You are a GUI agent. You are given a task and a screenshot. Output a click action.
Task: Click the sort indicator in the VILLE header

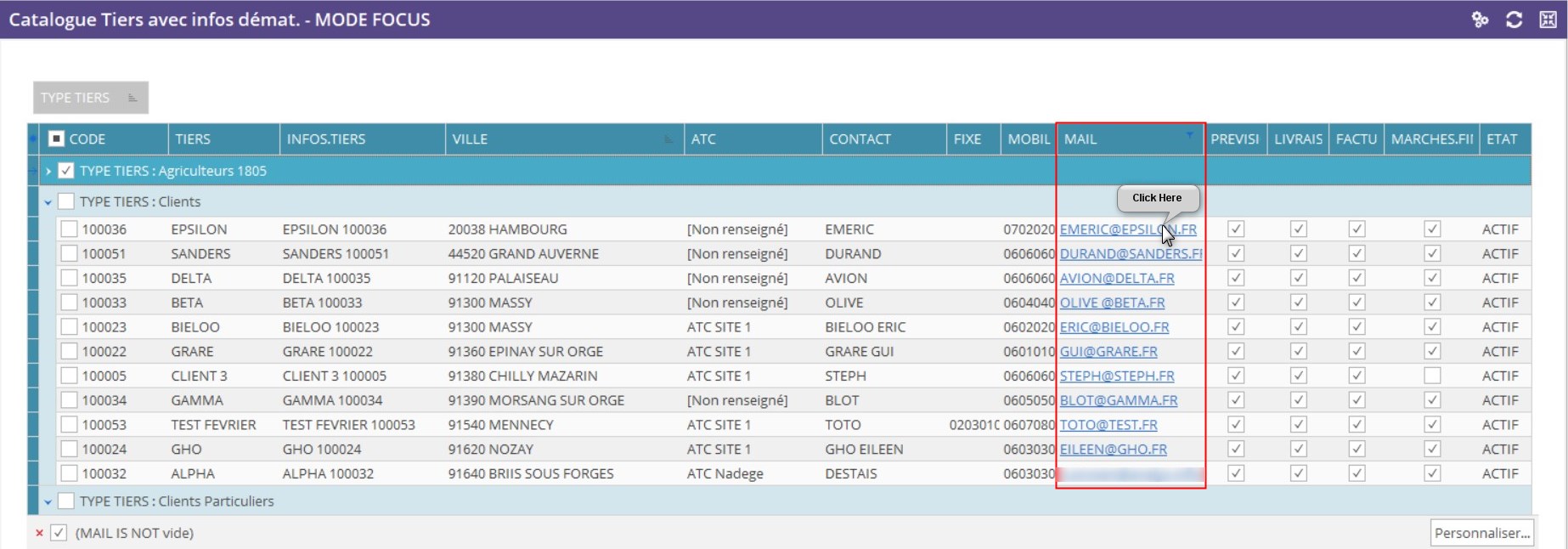pos(668,139)
